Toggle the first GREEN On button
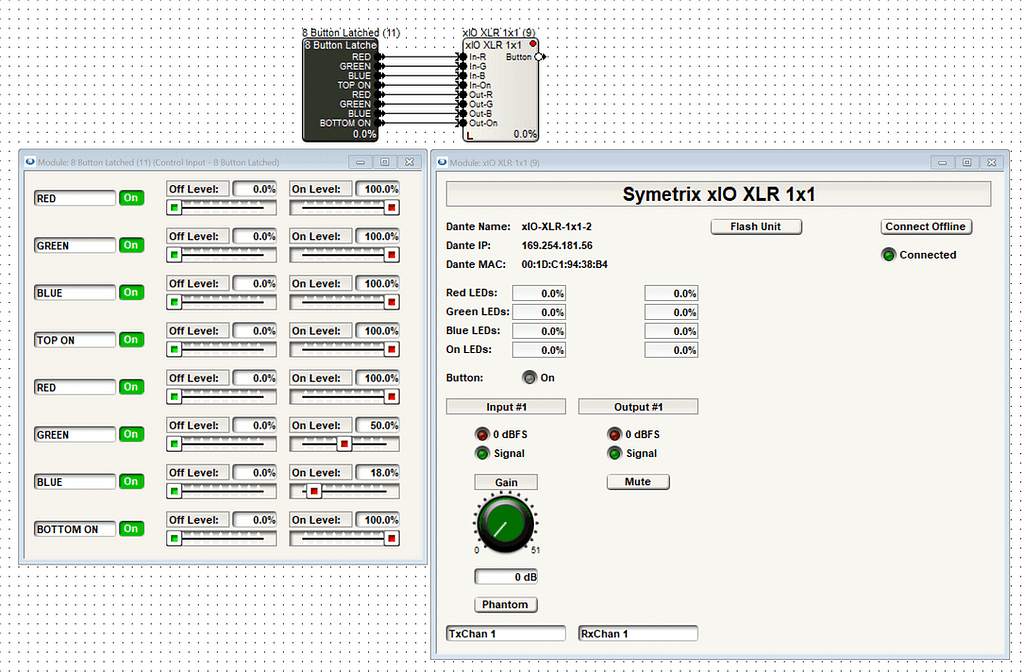 pos(131,245)
